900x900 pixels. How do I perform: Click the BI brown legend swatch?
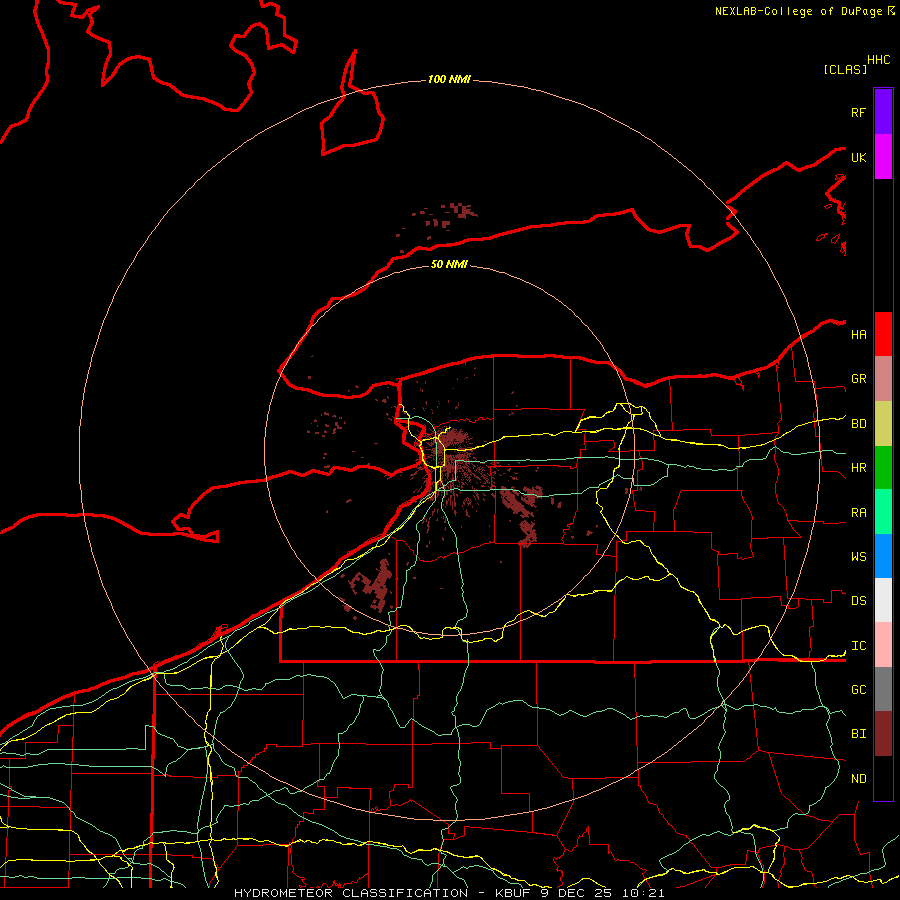883,734
